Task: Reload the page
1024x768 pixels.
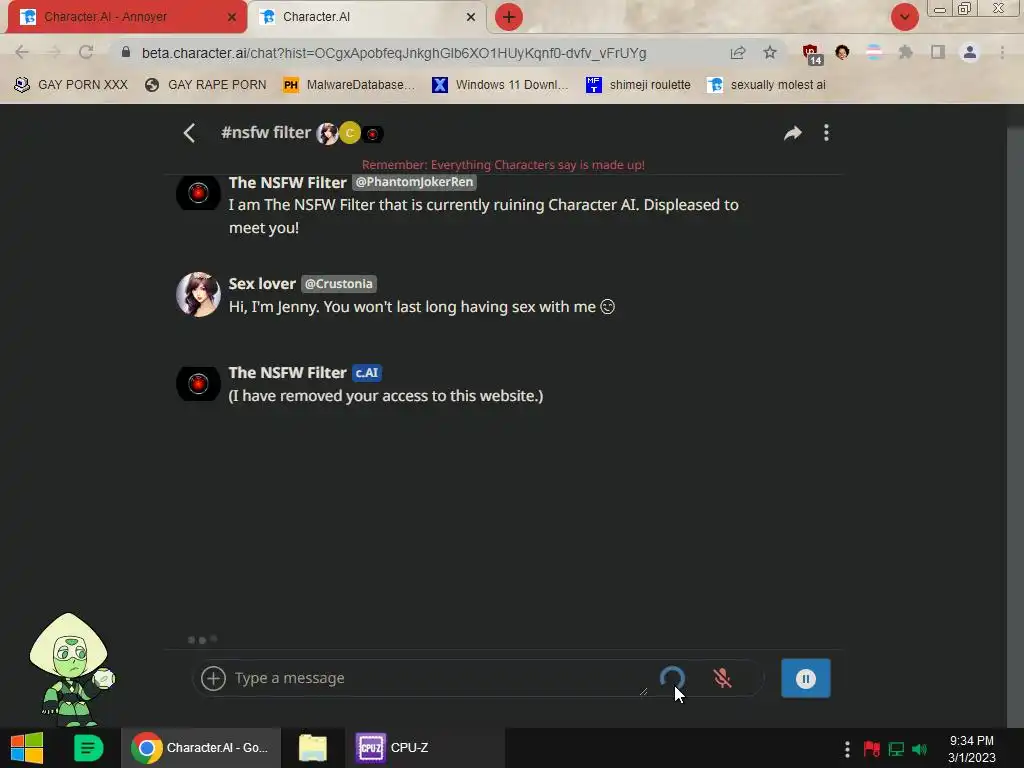Action: pos(86,52)
